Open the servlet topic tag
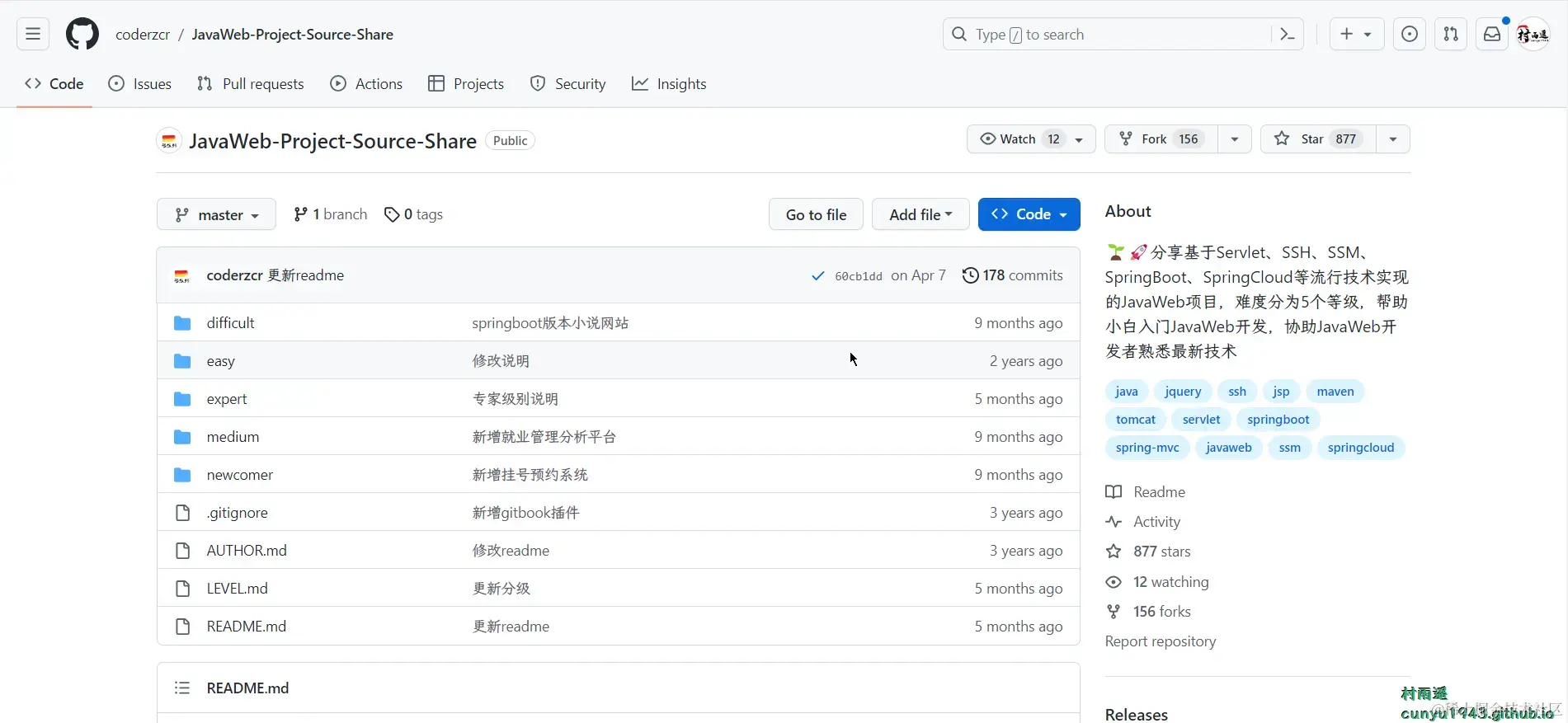Image resolution: width=1568 pixels, height=723 pixels. 1201,420
